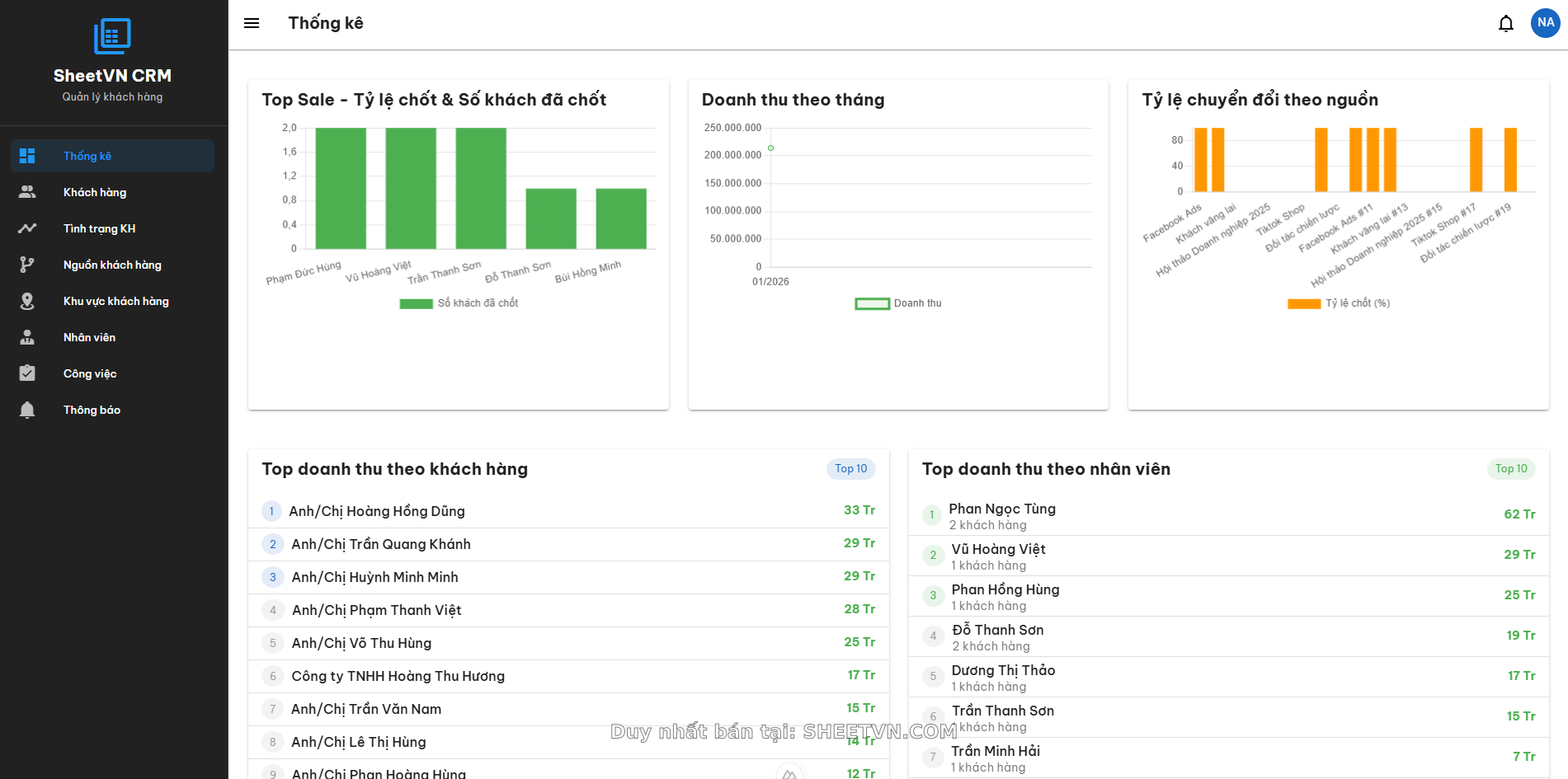Toggle the hamburger menu icon
The image size is (1568, 779).
tap(252, 23)
